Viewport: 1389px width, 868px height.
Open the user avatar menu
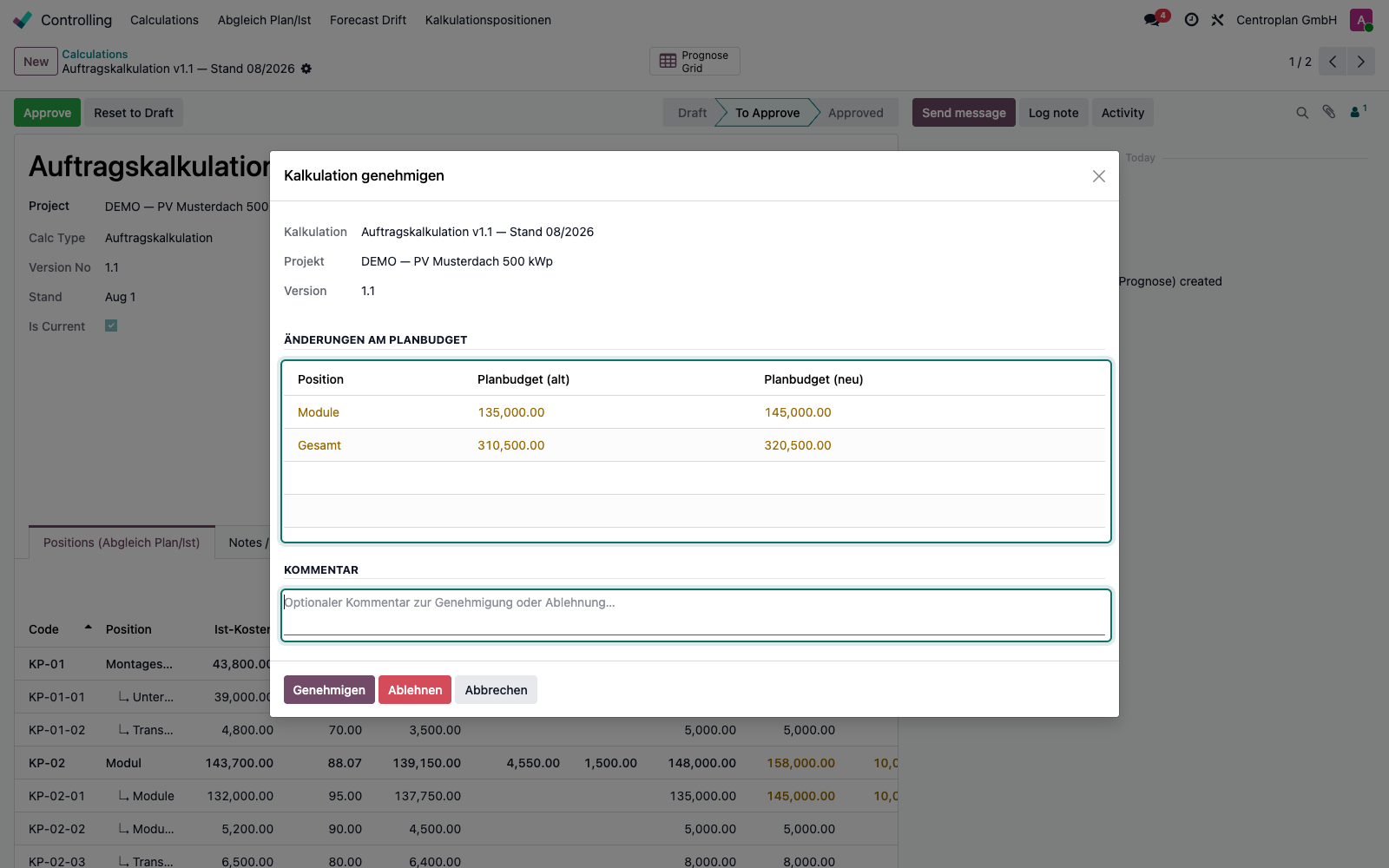click(x=1360, y=20)
